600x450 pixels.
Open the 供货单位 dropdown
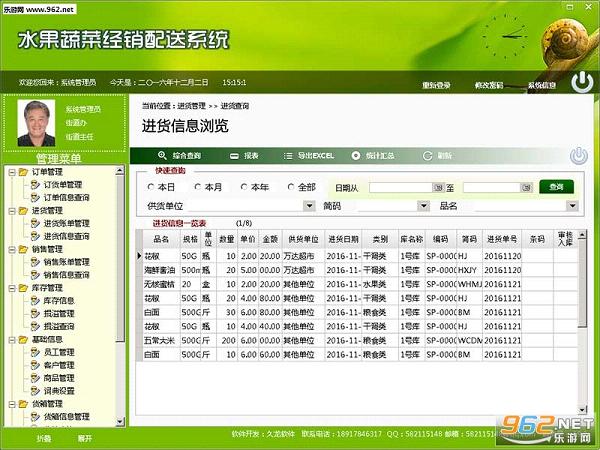[309, 206]
